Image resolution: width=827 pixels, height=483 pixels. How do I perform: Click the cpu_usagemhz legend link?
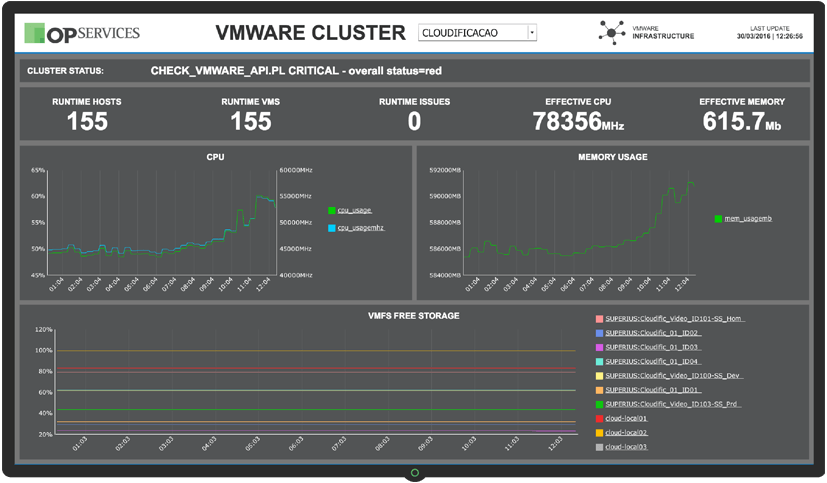(x=361, y=228)
